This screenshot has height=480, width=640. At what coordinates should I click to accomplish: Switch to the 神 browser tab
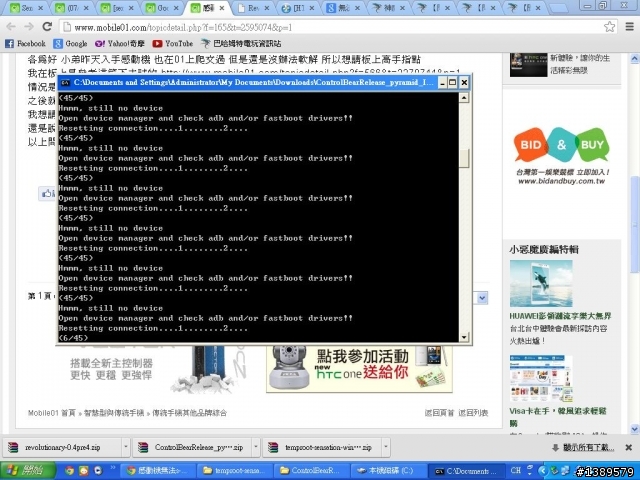click(x=389, y=8)
